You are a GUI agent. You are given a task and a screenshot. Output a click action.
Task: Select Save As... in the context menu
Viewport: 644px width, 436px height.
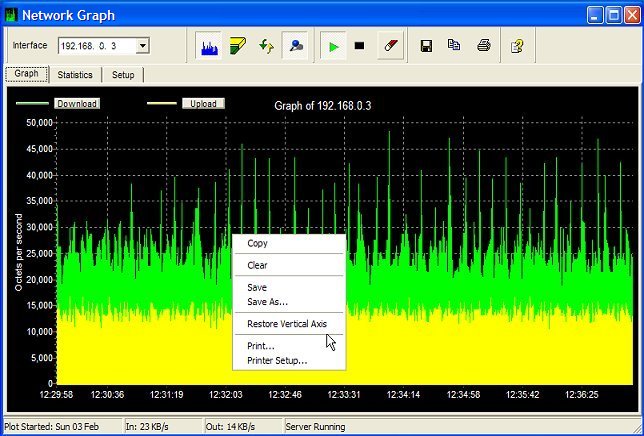pos(267,301)
